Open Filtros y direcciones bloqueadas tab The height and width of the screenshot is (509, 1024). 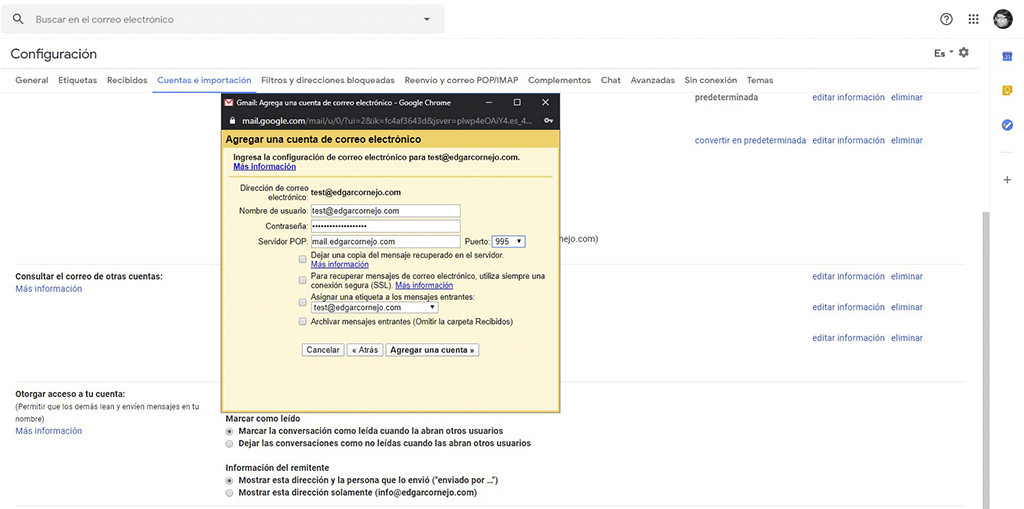click(x=328, y=80)
